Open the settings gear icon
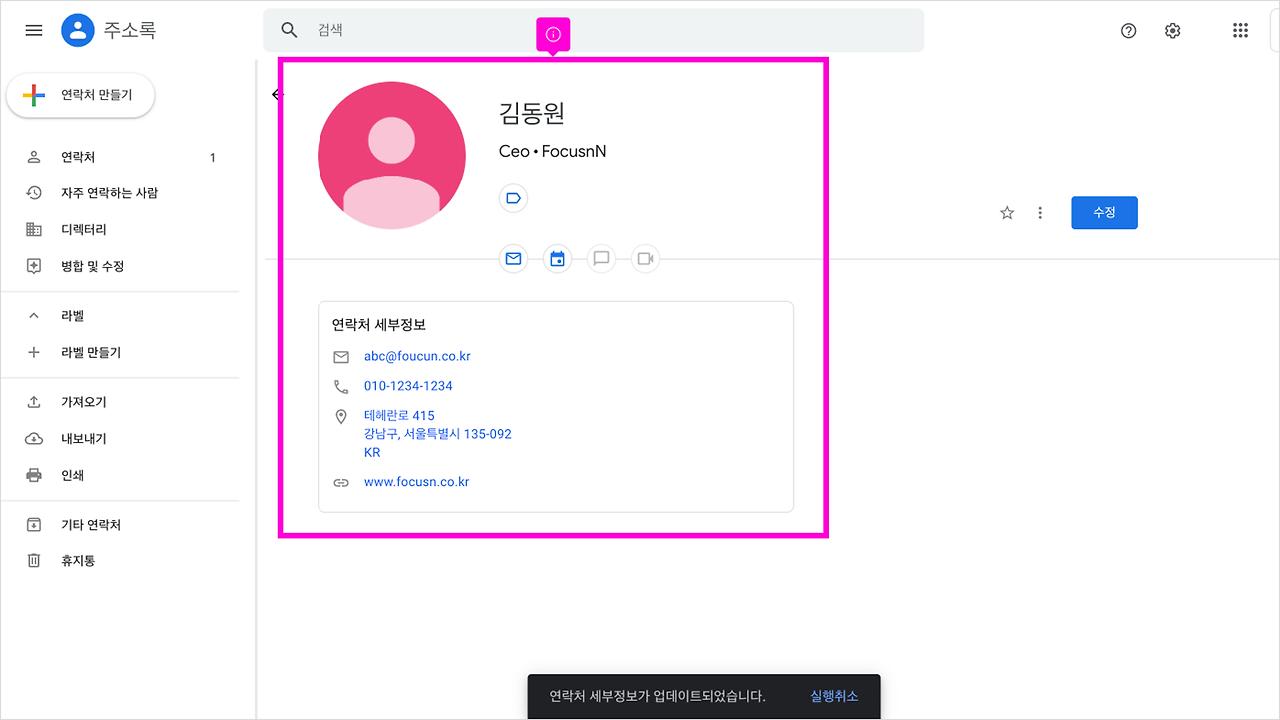The height and width of the screenshot is (720, 1280). point(1172,30)
